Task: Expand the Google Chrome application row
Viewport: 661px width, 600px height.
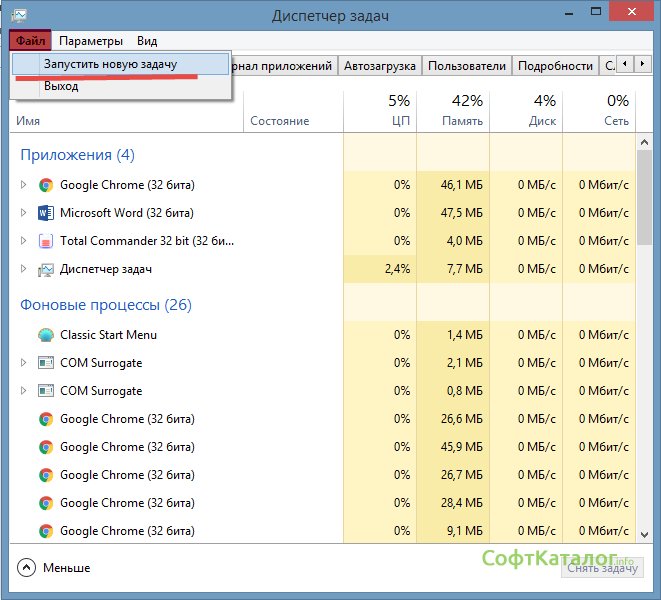Action: click(x=24, y=185)
